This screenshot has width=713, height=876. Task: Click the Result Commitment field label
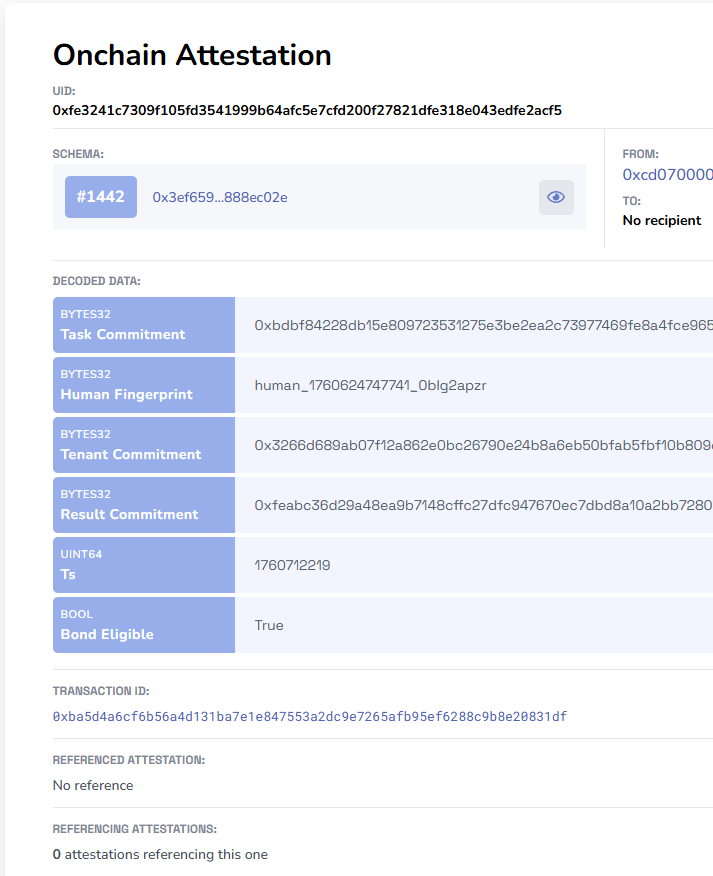[129, 514]
